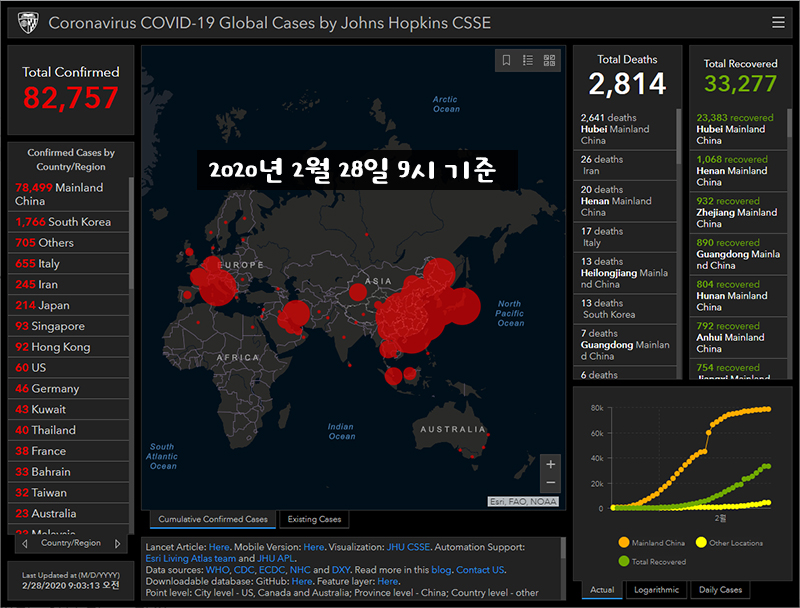This screenshot has height=608, width=800.
Task: Click the Esri, FAO, NOAA attribution
Action: [x=523, y=502]
